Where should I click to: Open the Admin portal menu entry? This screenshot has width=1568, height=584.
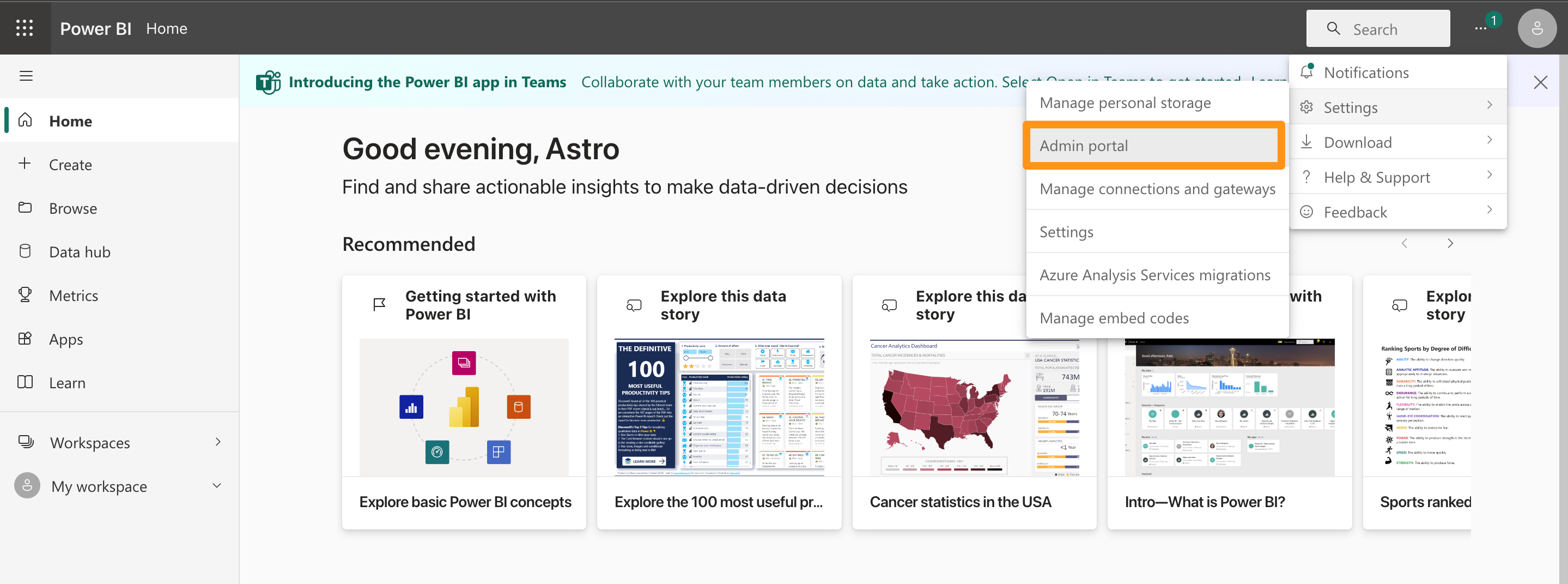[x=1154, y=146]
